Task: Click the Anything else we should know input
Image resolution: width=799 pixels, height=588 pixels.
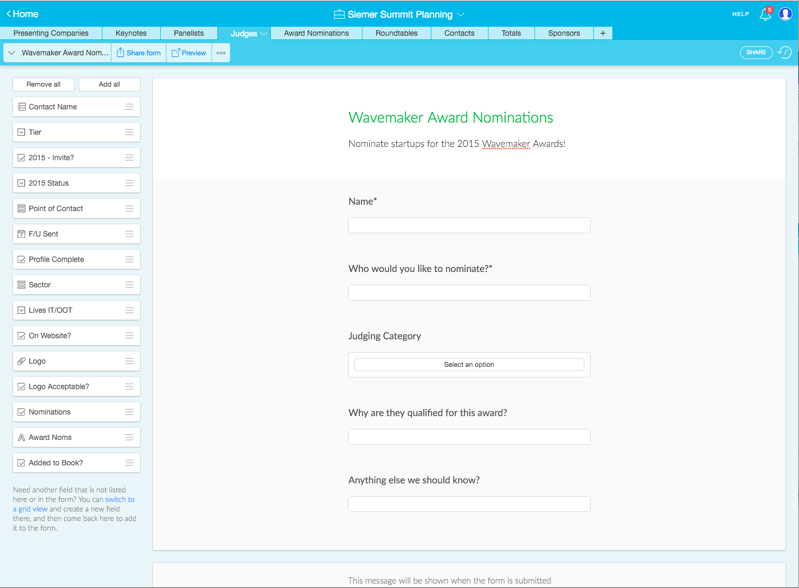Action: (x=469, y=504)
